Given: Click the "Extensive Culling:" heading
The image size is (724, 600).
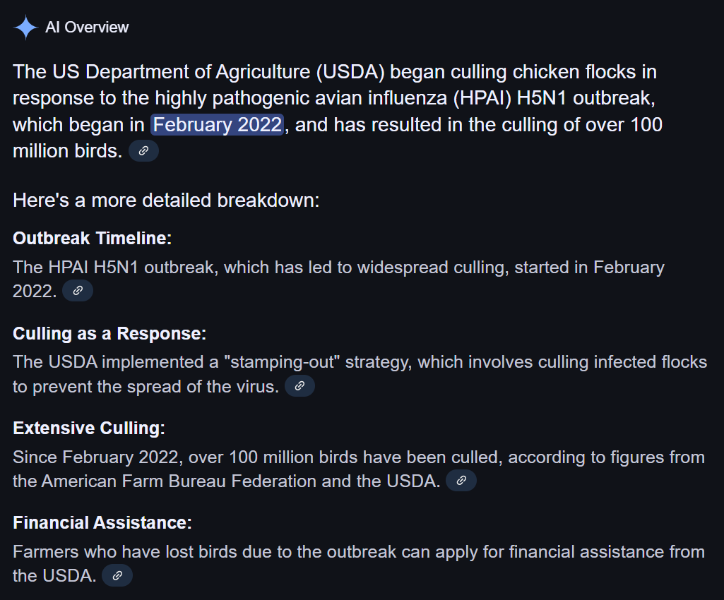Looking at the screenshot, I should [x=89, y=428].
